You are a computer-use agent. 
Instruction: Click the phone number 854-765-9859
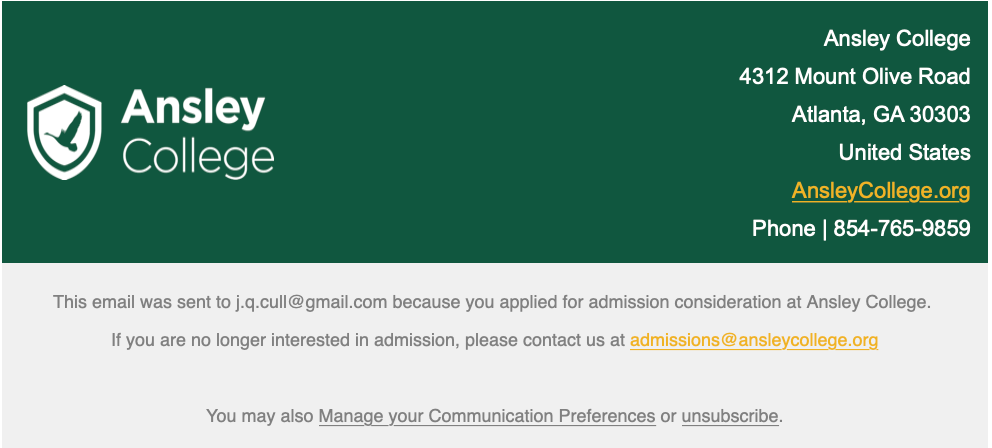(x=902, y=228)
